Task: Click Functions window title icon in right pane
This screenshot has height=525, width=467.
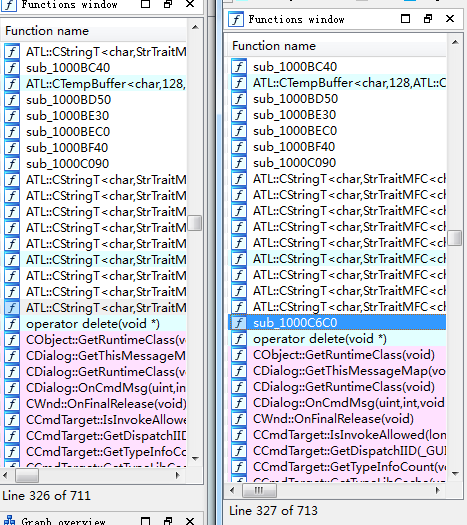Action: click(236, 19)
